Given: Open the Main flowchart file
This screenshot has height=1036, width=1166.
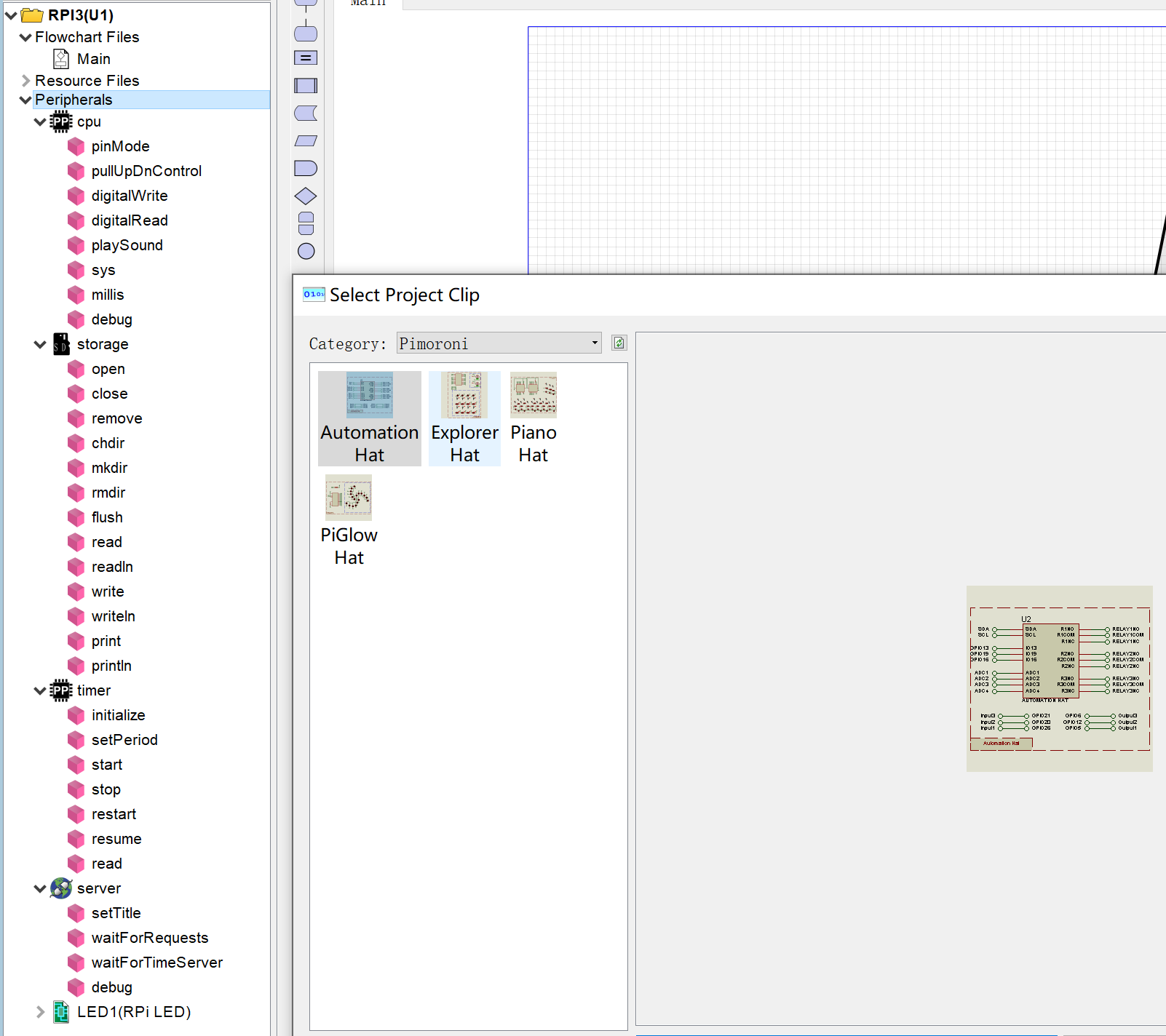Looking at the screenshot, I should point(94,59).
